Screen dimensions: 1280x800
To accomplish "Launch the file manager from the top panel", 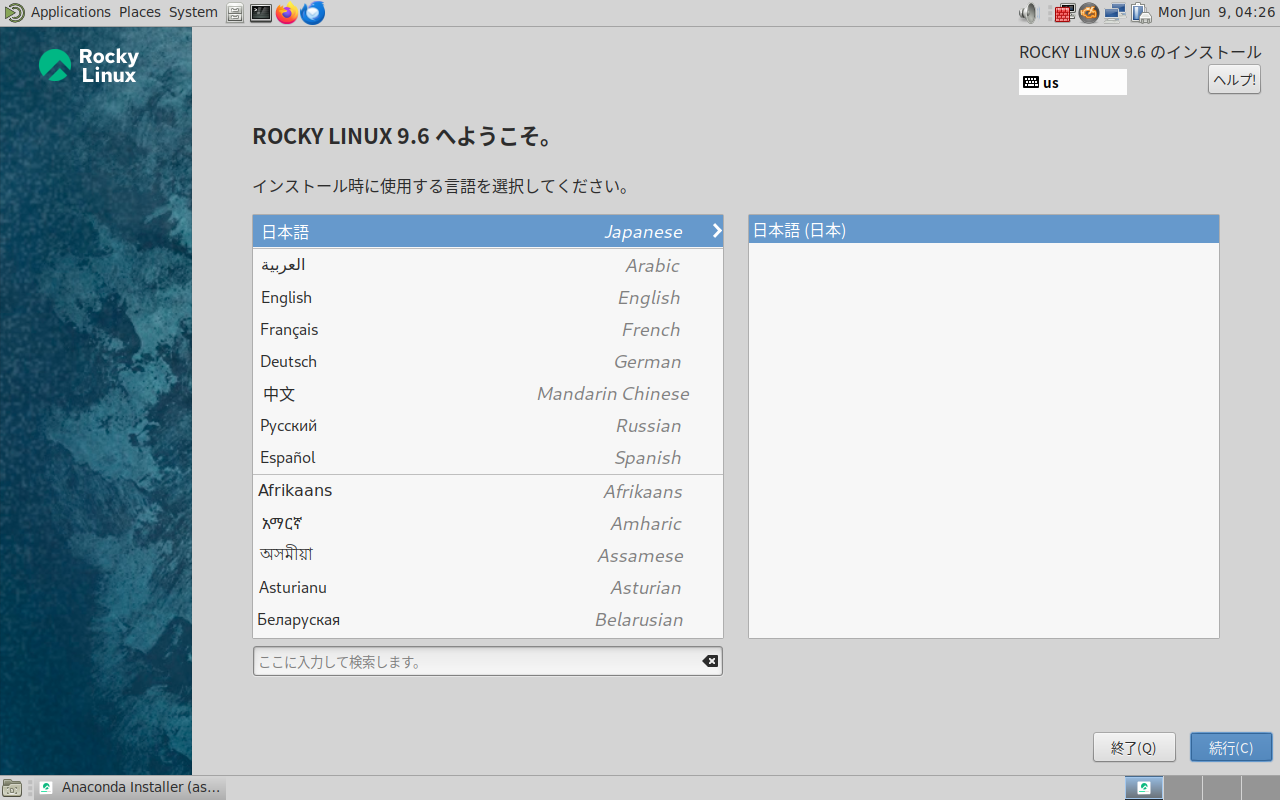I will pyautogui.click(x=235, y=13).
